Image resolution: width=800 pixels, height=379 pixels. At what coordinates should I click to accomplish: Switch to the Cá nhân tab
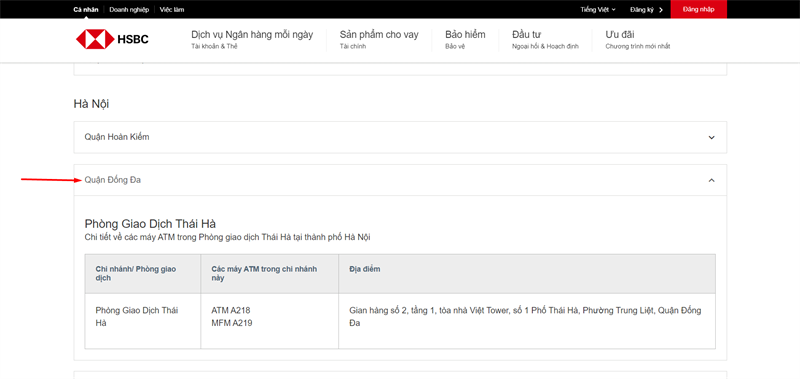coord(86,10)
